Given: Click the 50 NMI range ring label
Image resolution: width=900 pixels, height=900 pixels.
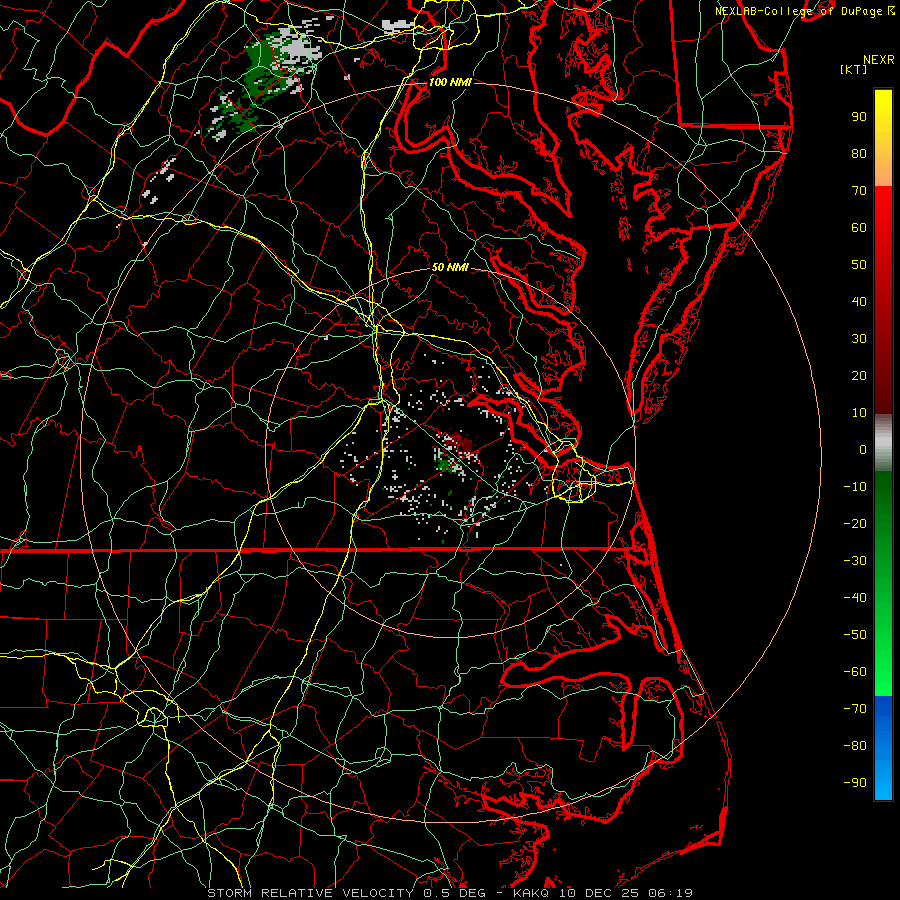Looking at the screenshot, I should (450, 267).
